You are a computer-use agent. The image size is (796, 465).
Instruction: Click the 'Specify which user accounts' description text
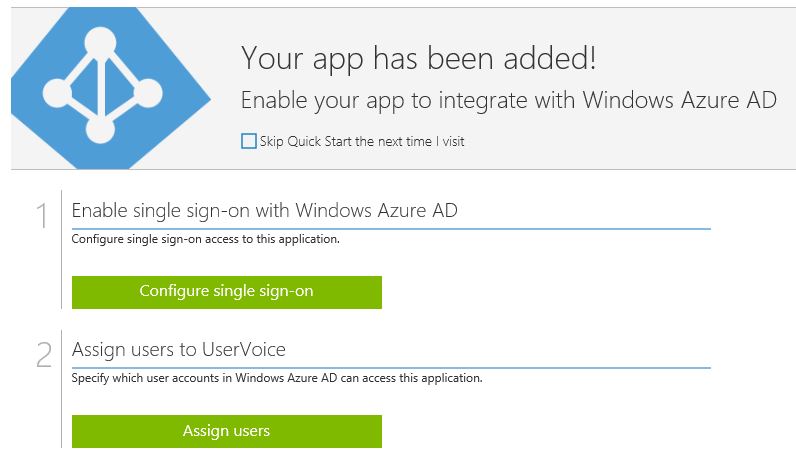(277, 378)
